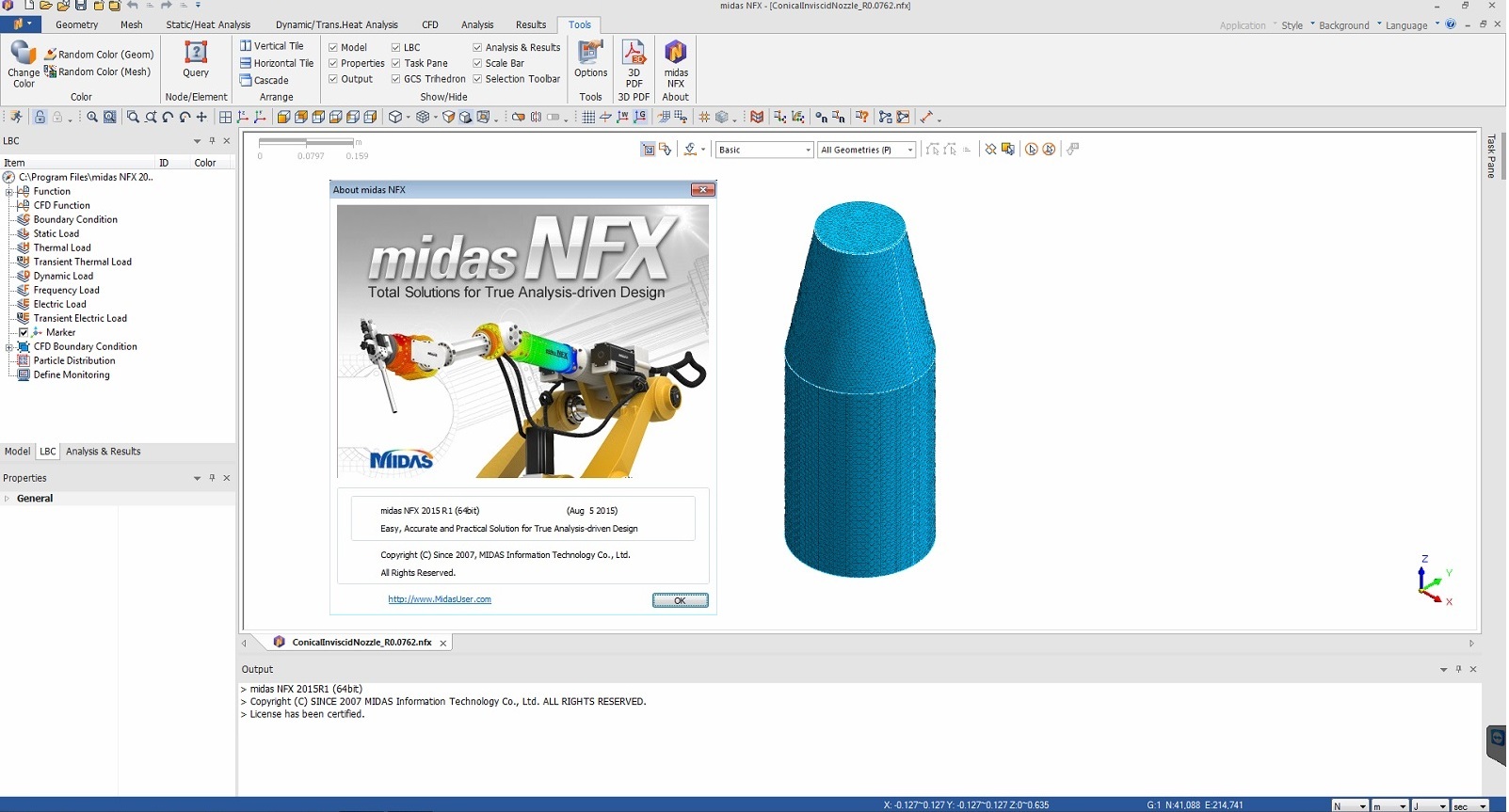Close the ConicalInviscidNozzle document tab

coord(442,644)
